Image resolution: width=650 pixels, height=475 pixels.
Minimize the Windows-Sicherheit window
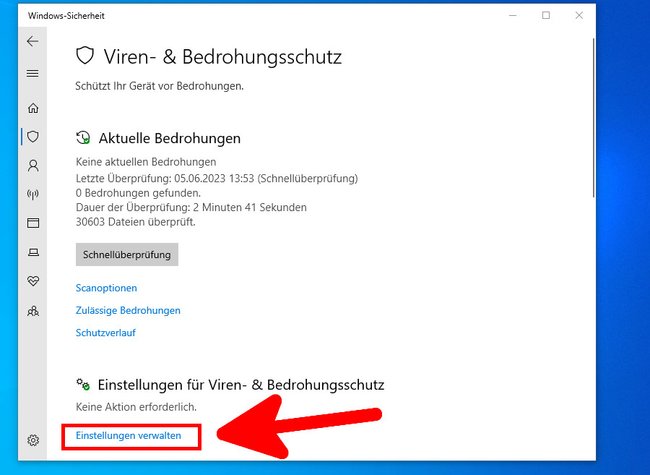(x=513, y=16)
